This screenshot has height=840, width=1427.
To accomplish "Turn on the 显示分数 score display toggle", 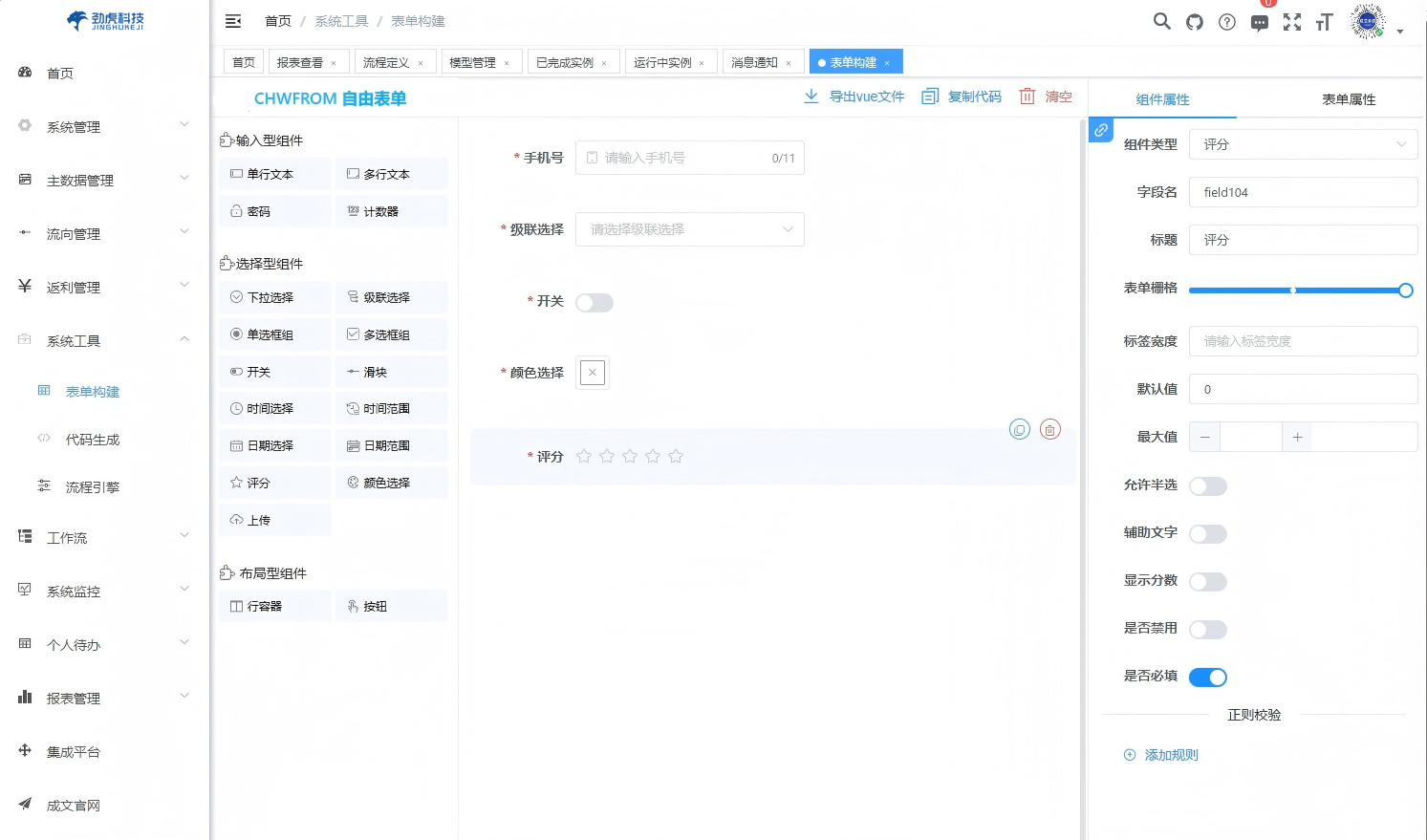I will click(x=1207, y=581).
